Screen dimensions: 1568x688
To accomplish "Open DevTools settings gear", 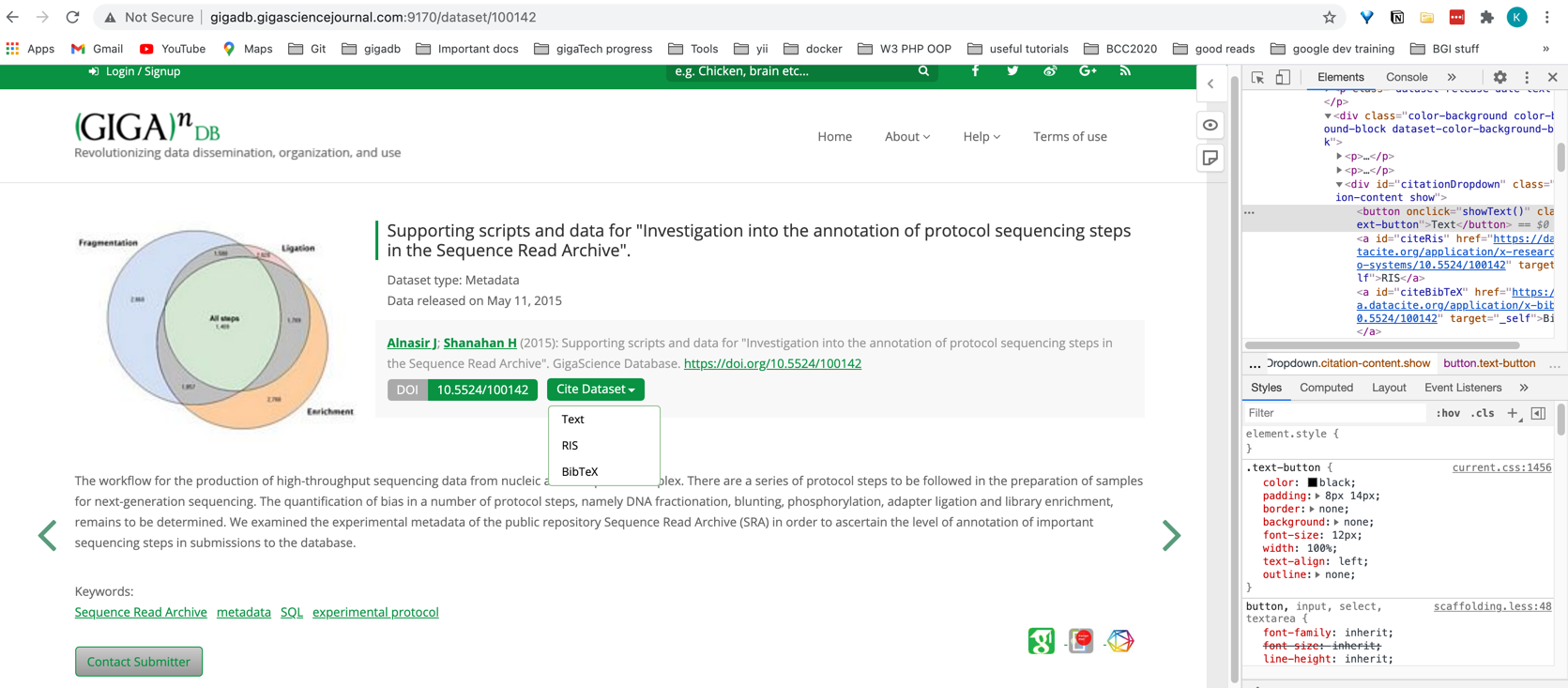I will [1499, 78].
